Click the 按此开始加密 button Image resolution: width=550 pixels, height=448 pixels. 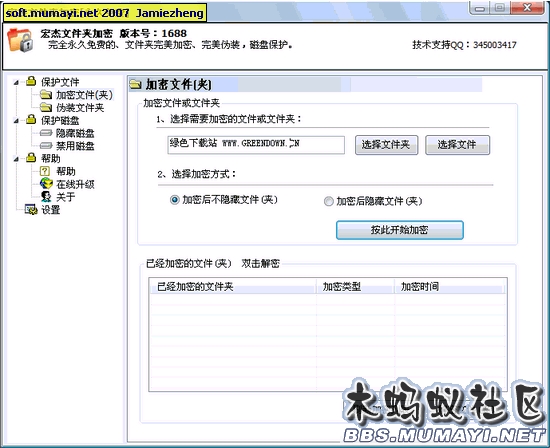(400, 230)
